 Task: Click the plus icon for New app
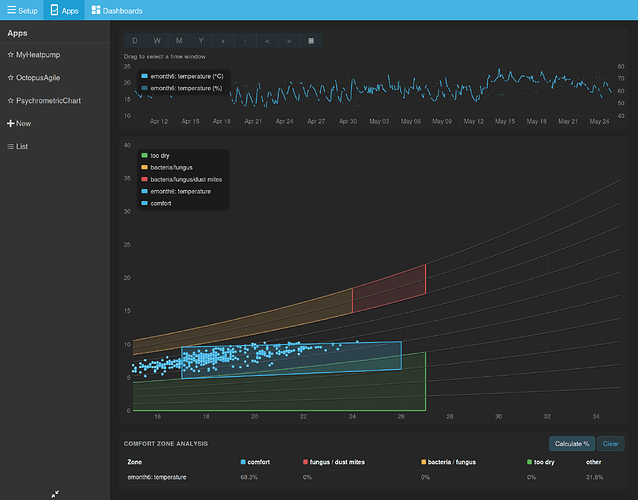point(11,123)
